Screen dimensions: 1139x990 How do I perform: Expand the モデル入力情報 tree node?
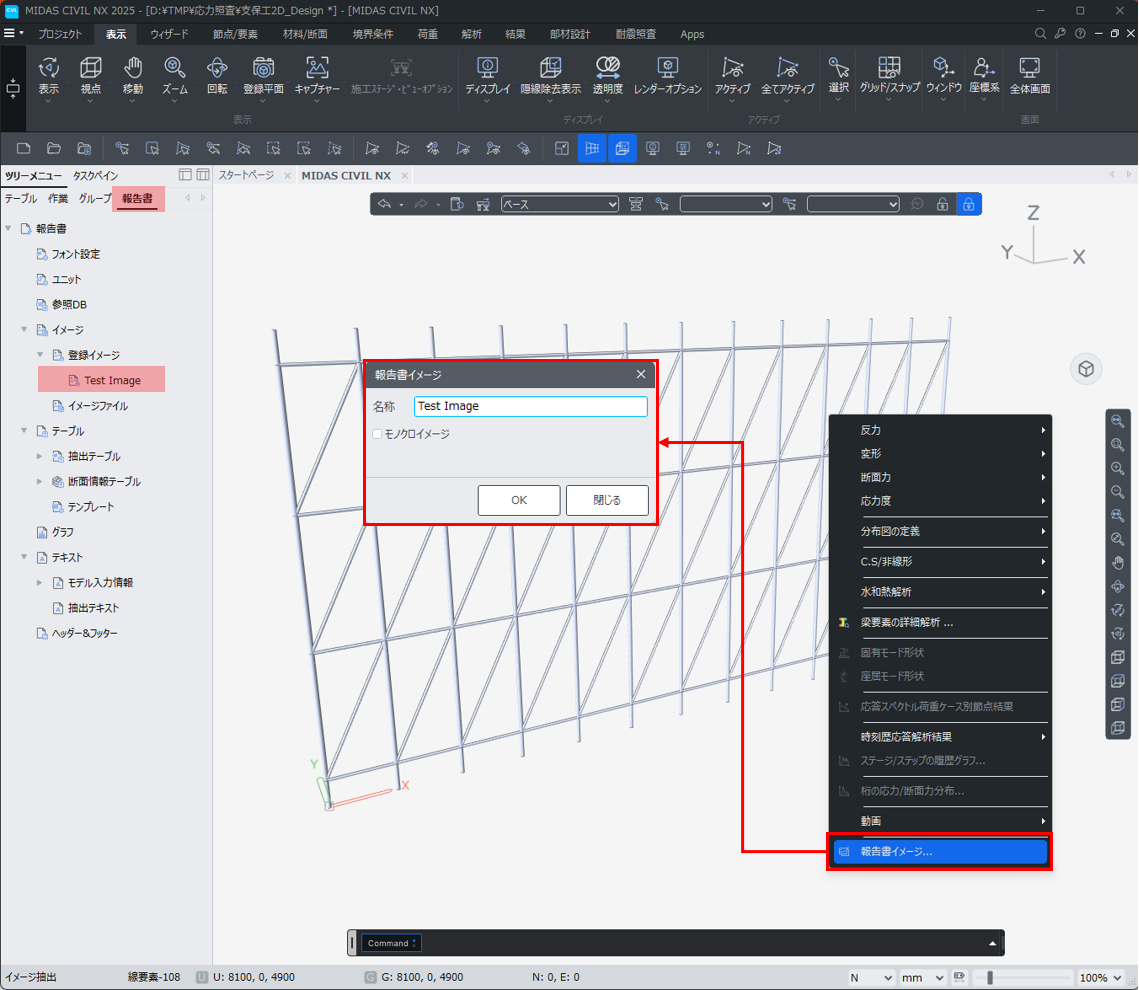tap(39, 582)
